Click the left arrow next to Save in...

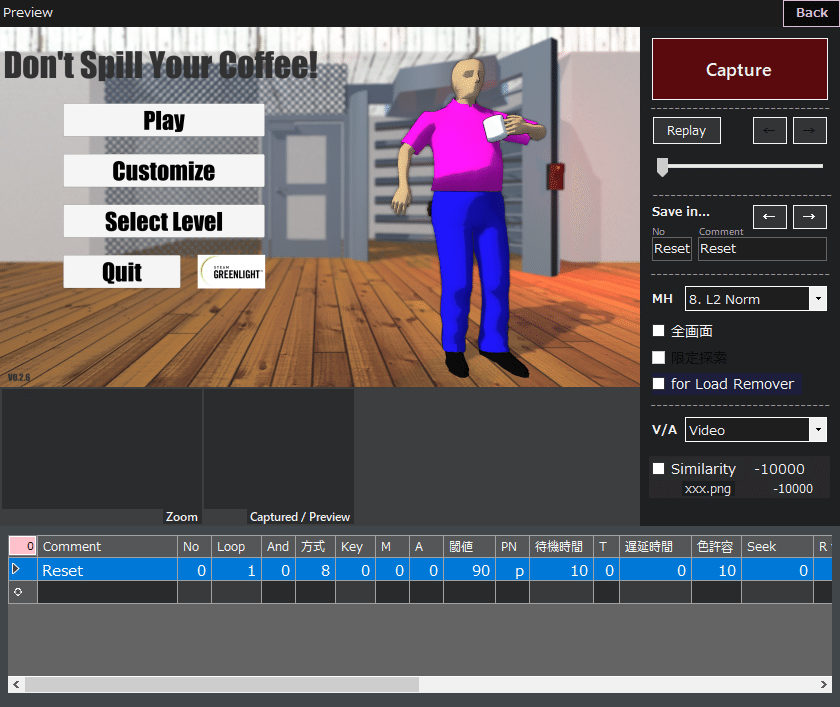point(769,217)
